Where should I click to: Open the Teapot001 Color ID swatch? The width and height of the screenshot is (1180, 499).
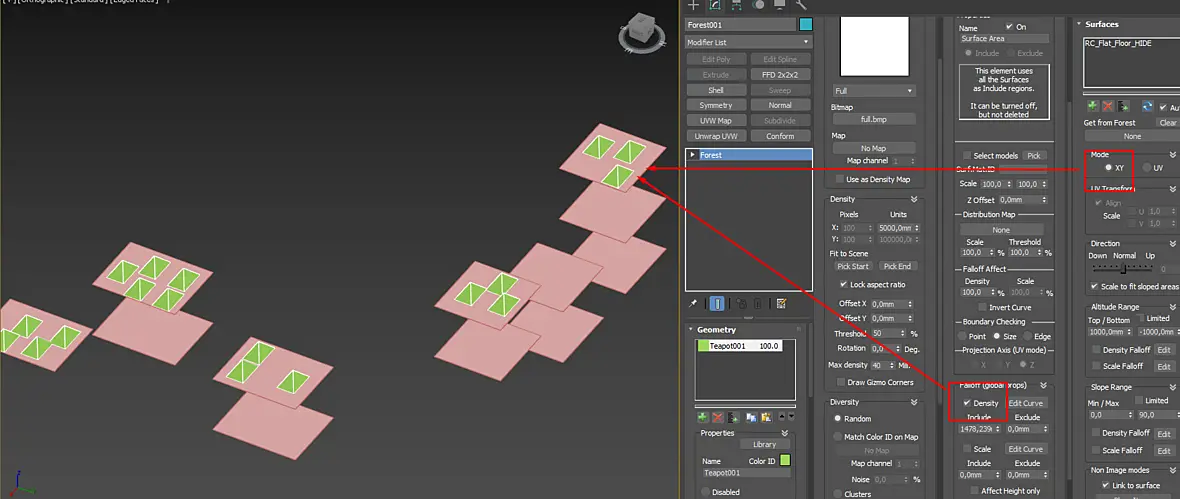point(785,461)
